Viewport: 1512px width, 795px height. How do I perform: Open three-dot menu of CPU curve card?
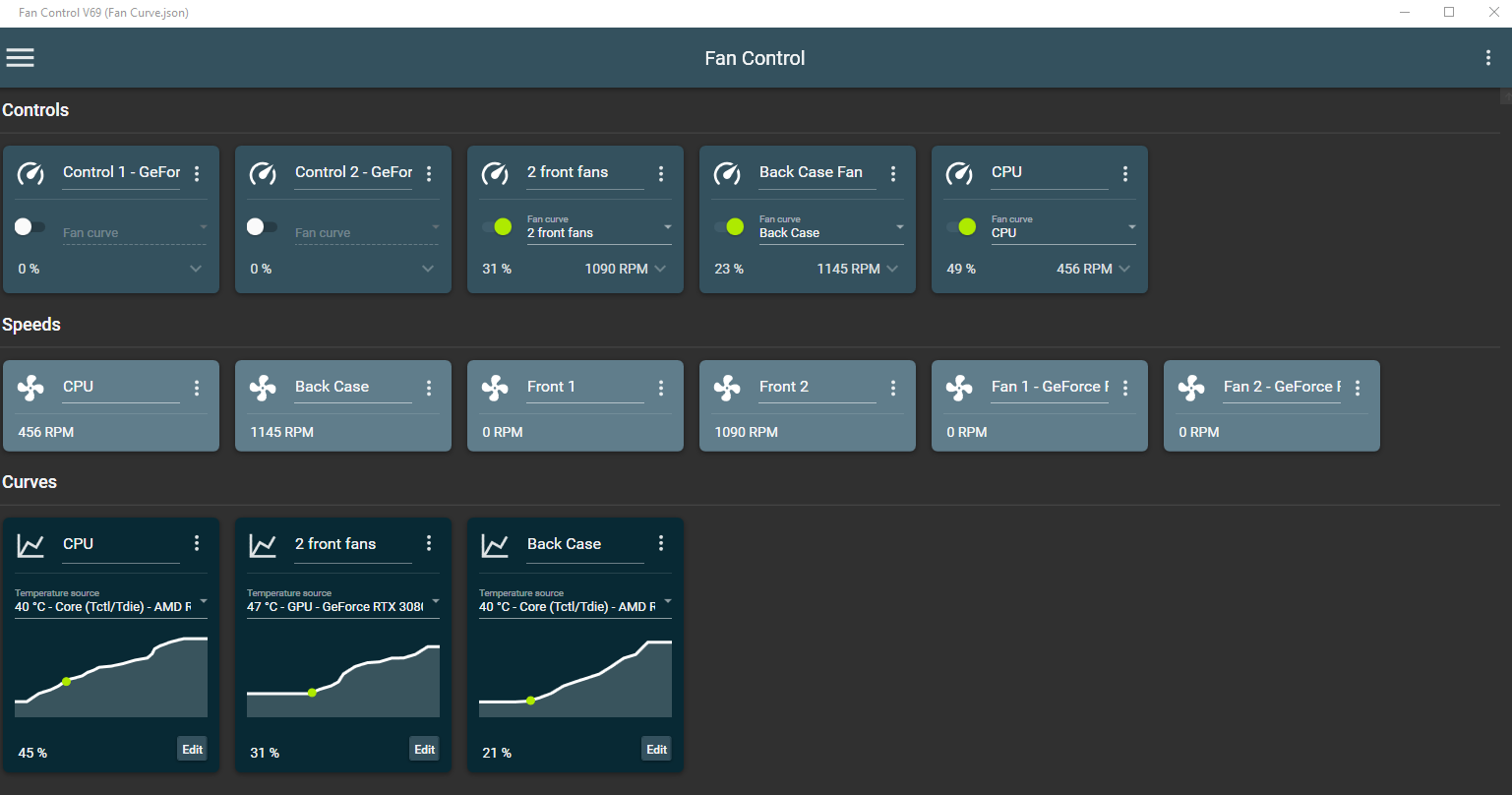(197, 544)
